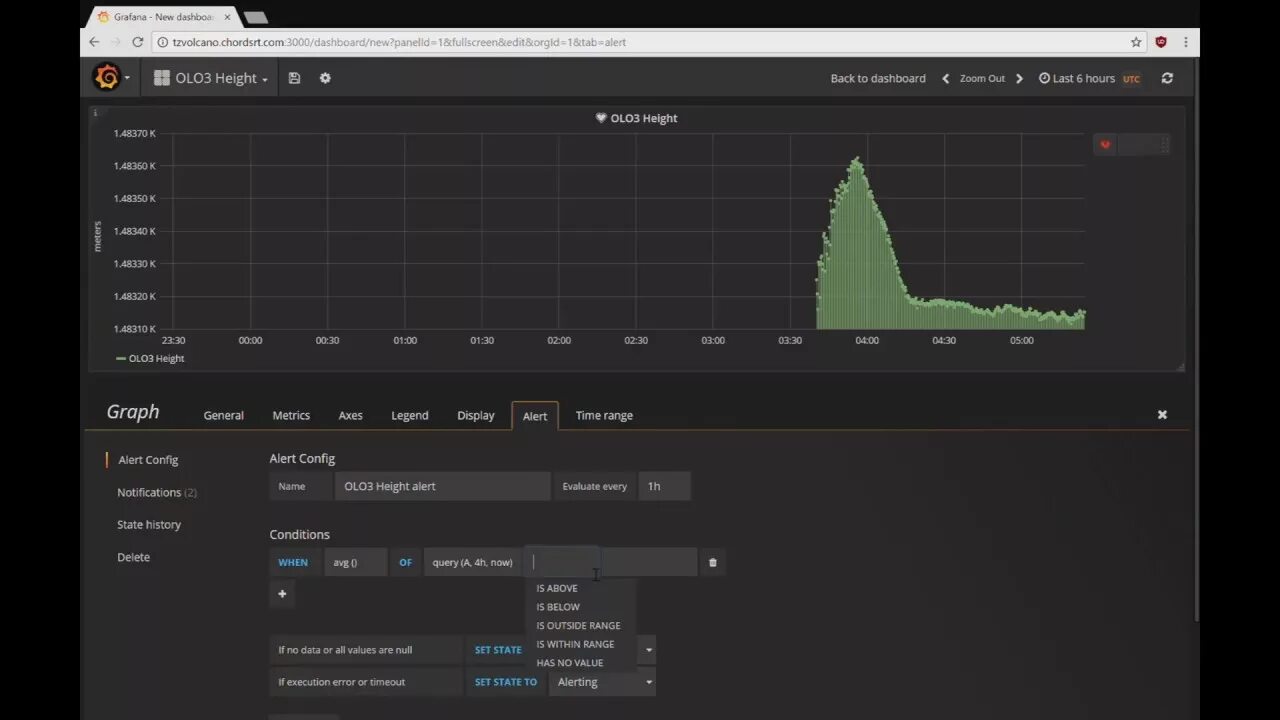The height and width of the screenshot is (720, 1280).
Task: Toggle the OLO3 Height legend series
Action: [x=156, y=358]
